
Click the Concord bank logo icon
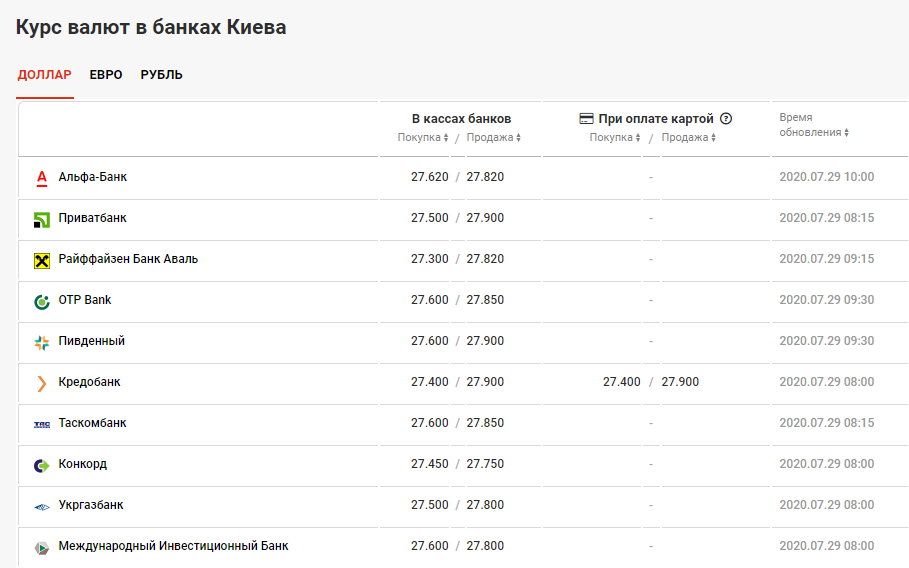click(42, 465)
